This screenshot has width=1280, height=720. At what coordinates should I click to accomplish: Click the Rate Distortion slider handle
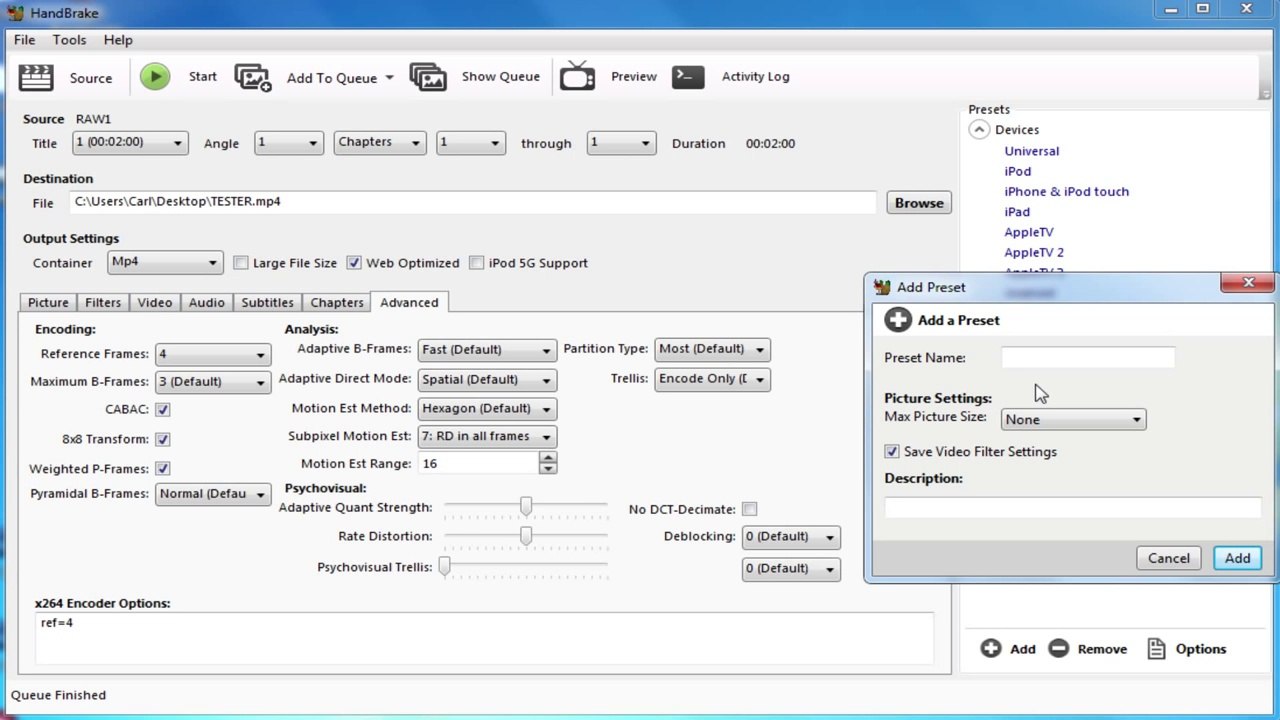pos(526,536)
